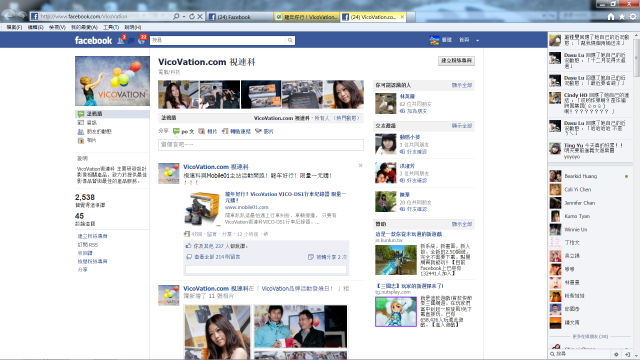Click the VicoVation.com author name on first post
Screen dimensions: 640x360
216,167
